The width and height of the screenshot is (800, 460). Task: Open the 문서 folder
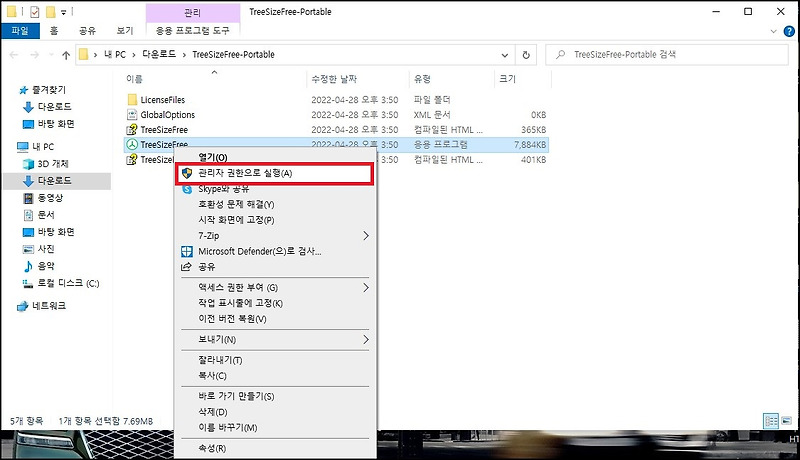tap(39, 215)
